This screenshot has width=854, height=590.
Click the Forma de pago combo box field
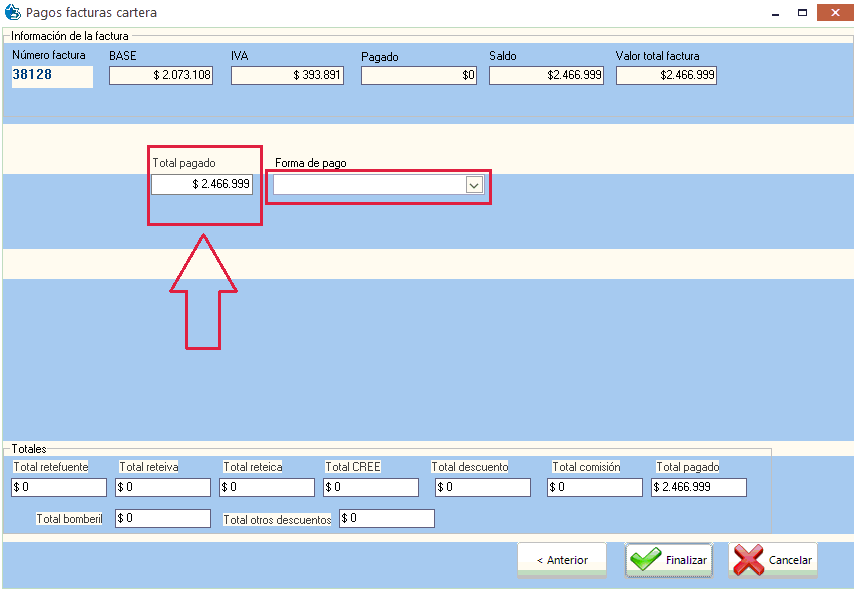coord(369,185)
